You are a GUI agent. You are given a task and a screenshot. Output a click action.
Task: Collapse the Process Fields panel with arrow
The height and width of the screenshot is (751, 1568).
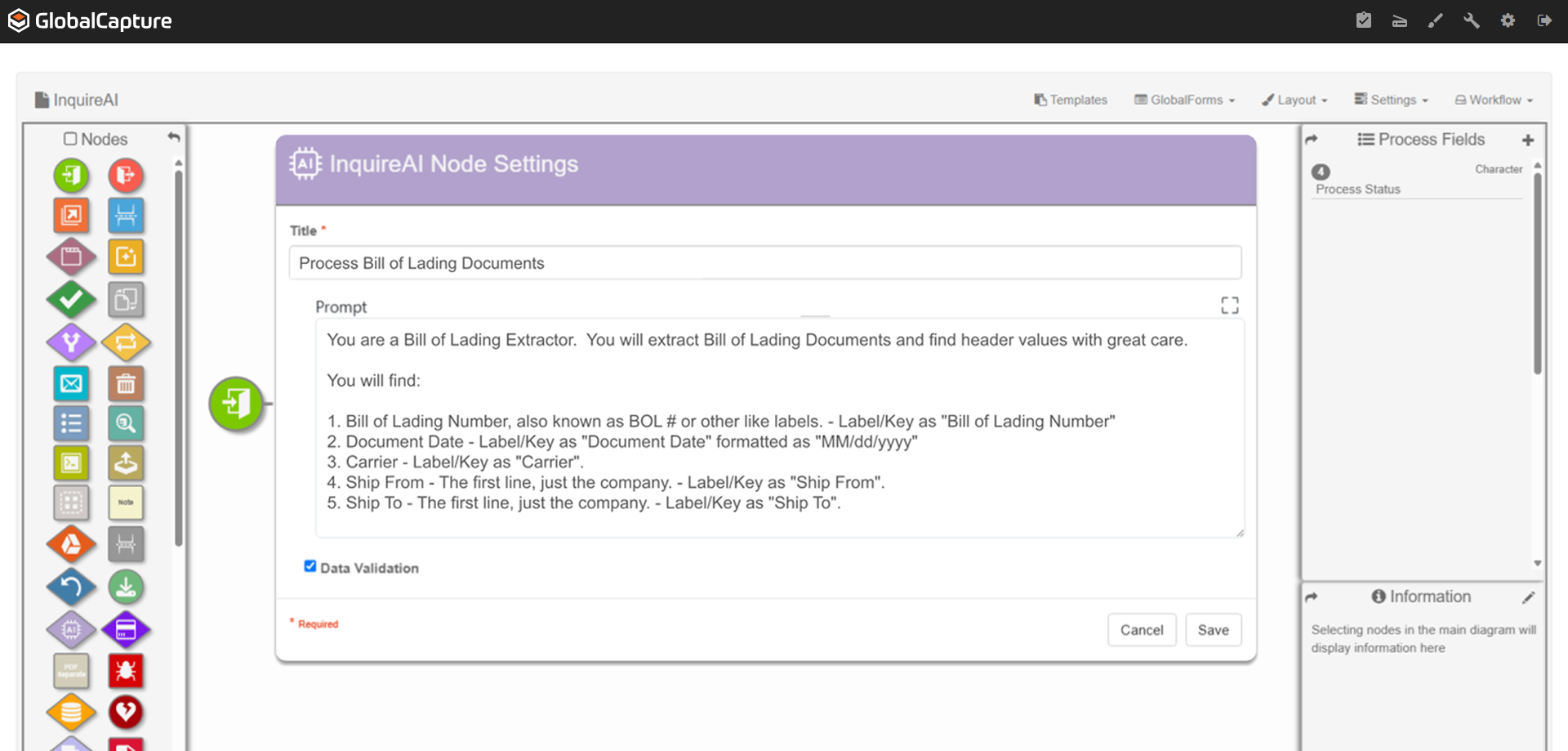(1312, 140)
